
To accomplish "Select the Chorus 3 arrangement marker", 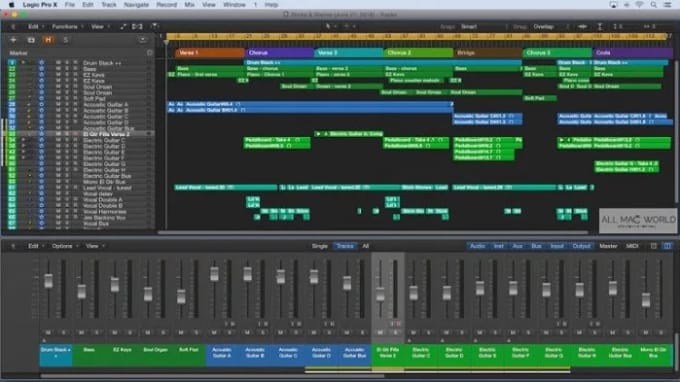I will click(557, 53).
